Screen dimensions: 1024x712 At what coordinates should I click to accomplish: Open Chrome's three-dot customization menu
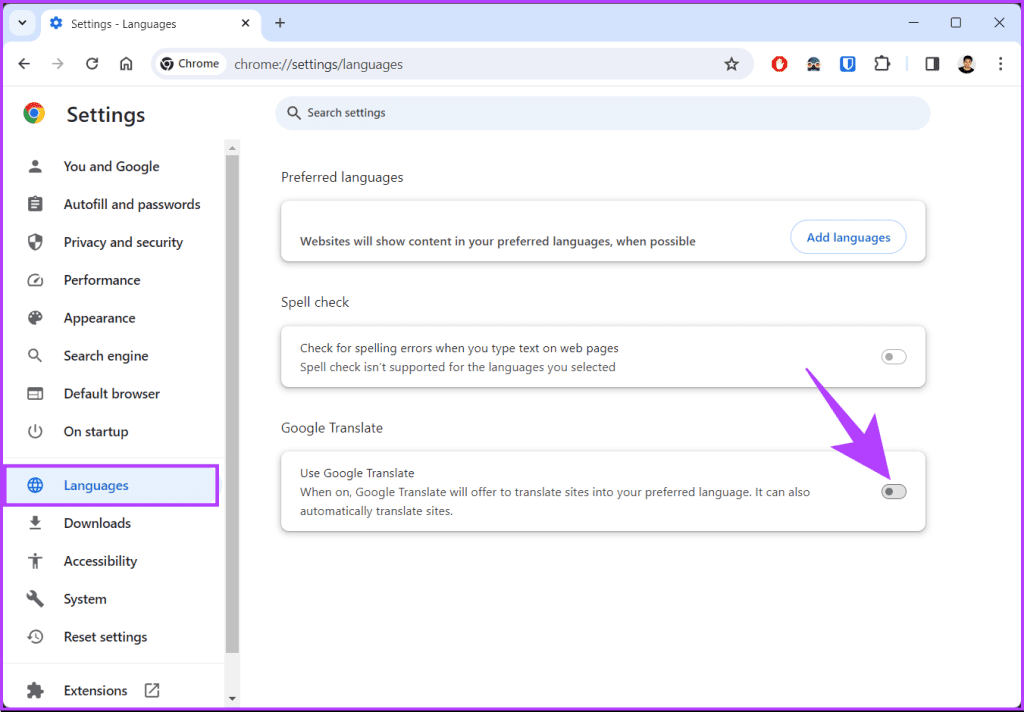pyautogui.click(x=1001, y=63)
